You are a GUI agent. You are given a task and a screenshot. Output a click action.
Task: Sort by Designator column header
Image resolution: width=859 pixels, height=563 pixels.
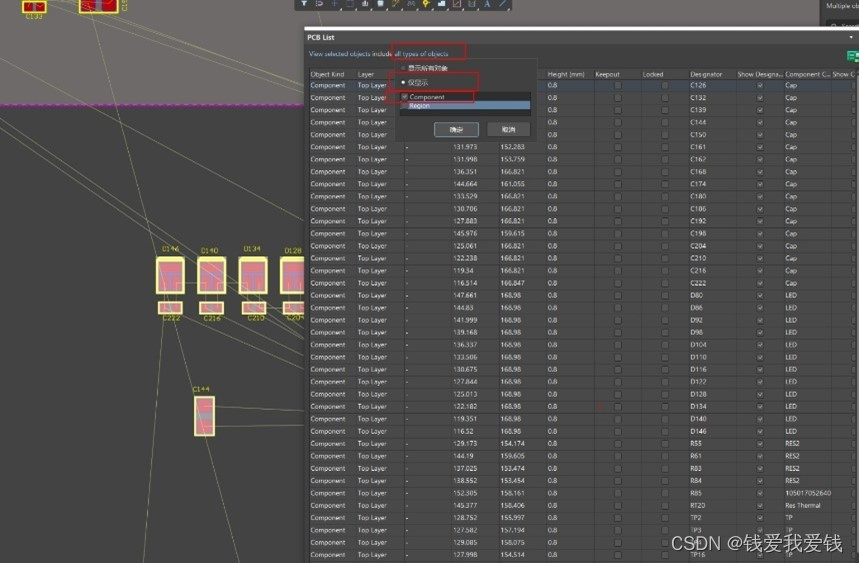click(x=706, y=74)
